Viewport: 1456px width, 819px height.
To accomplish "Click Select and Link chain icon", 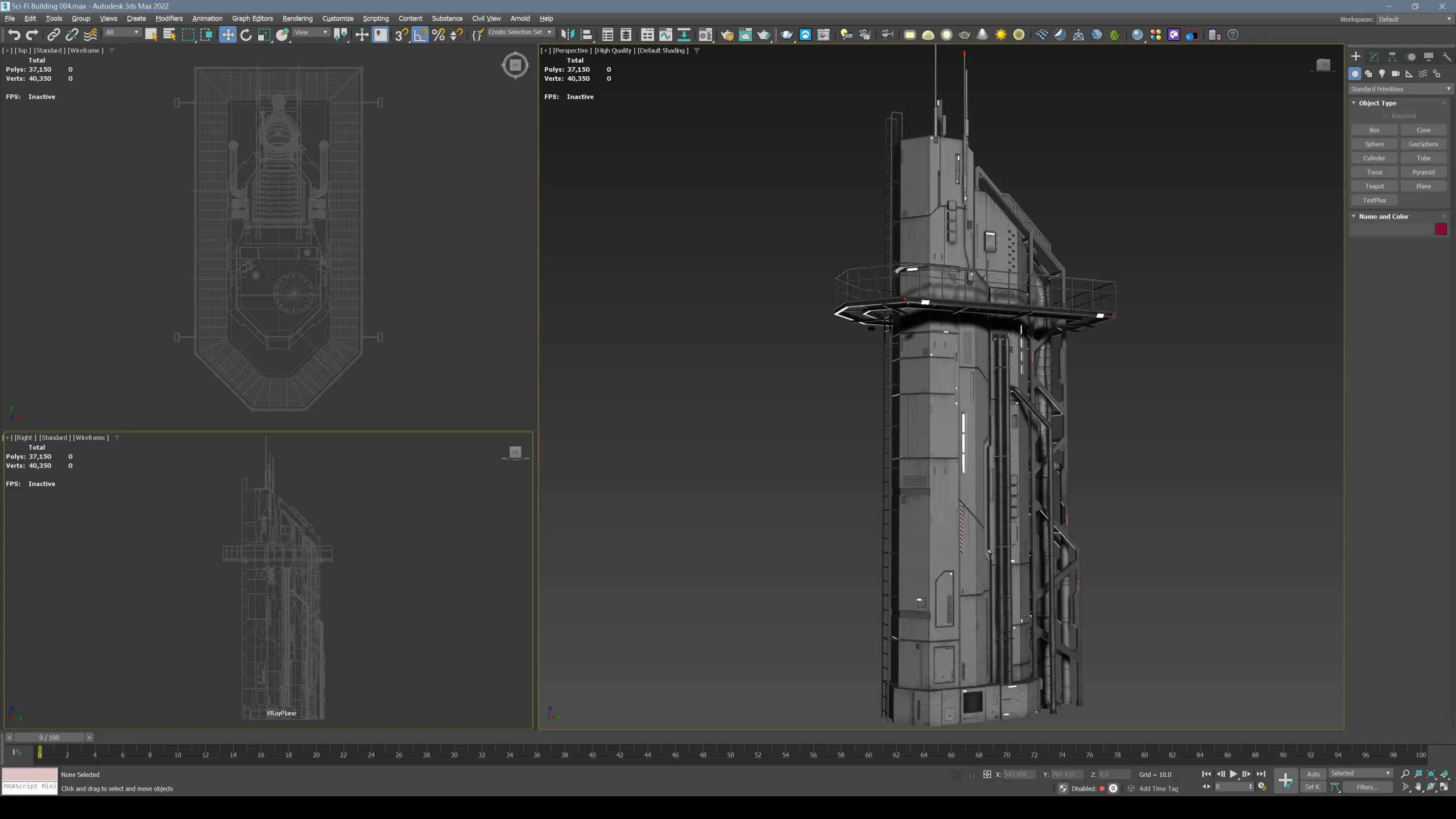I will click(x=53, y=35).
